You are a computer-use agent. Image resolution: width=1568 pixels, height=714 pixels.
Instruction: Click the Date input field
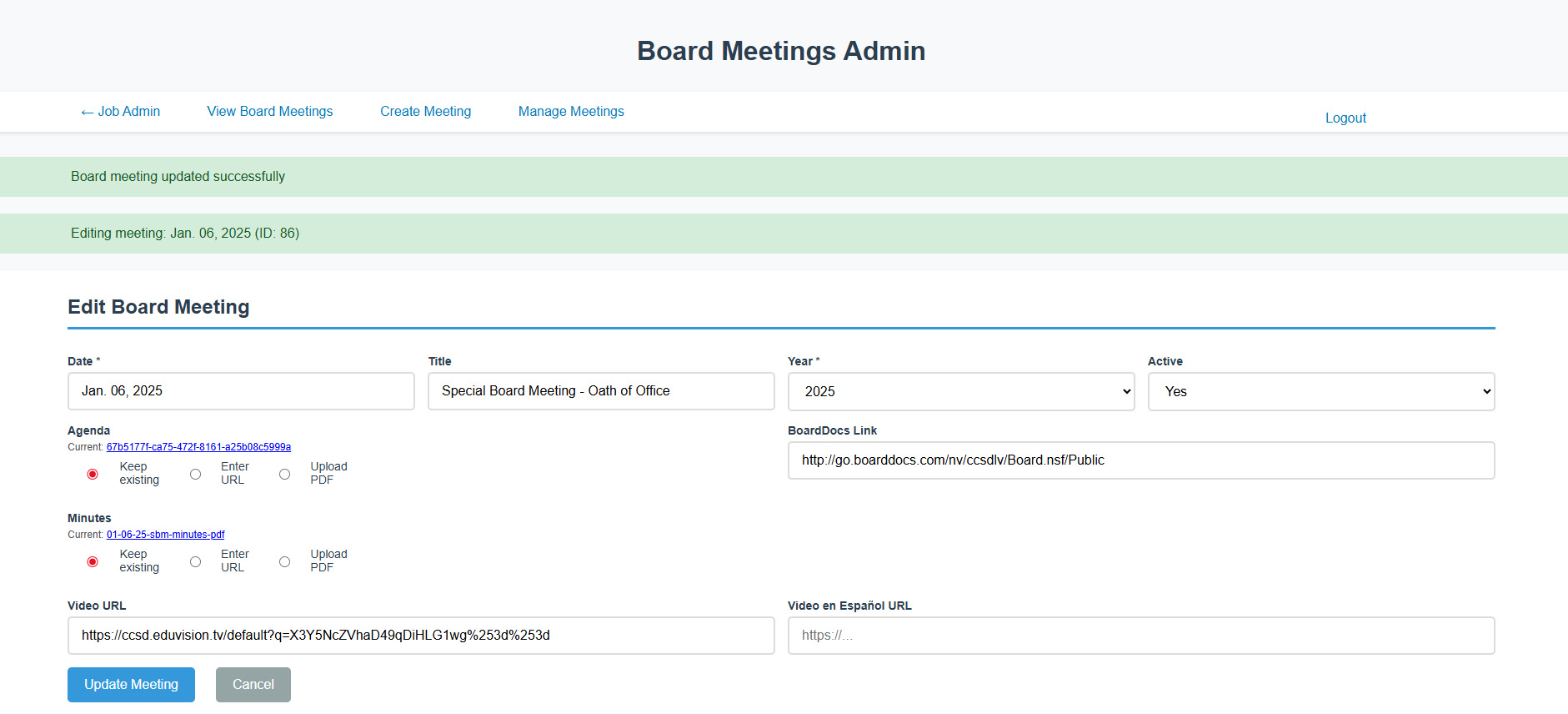point(241,391)
